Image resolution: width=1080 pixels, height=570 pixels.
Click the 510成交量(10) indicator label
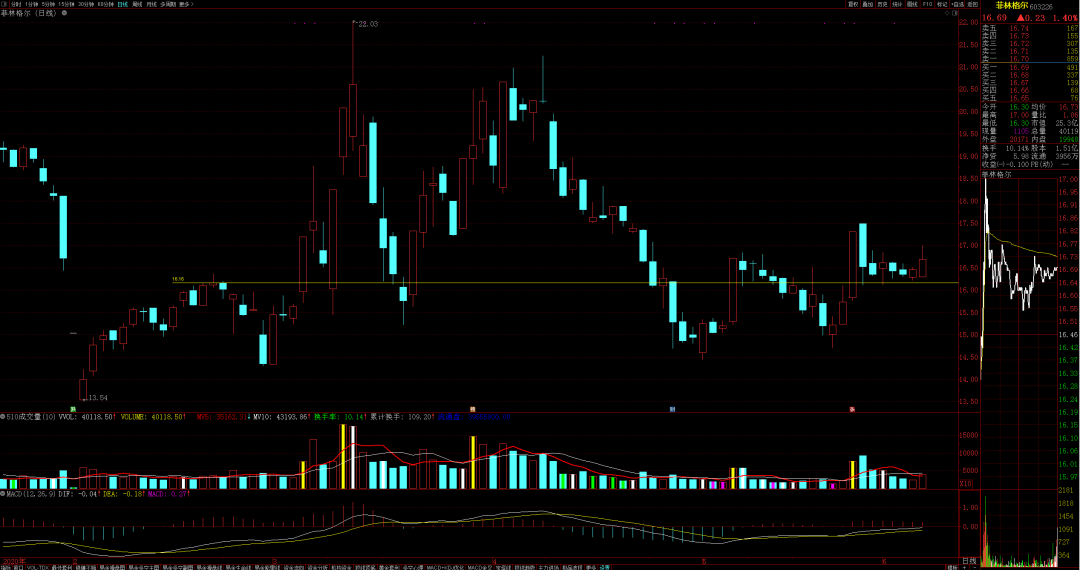(32, 416)
